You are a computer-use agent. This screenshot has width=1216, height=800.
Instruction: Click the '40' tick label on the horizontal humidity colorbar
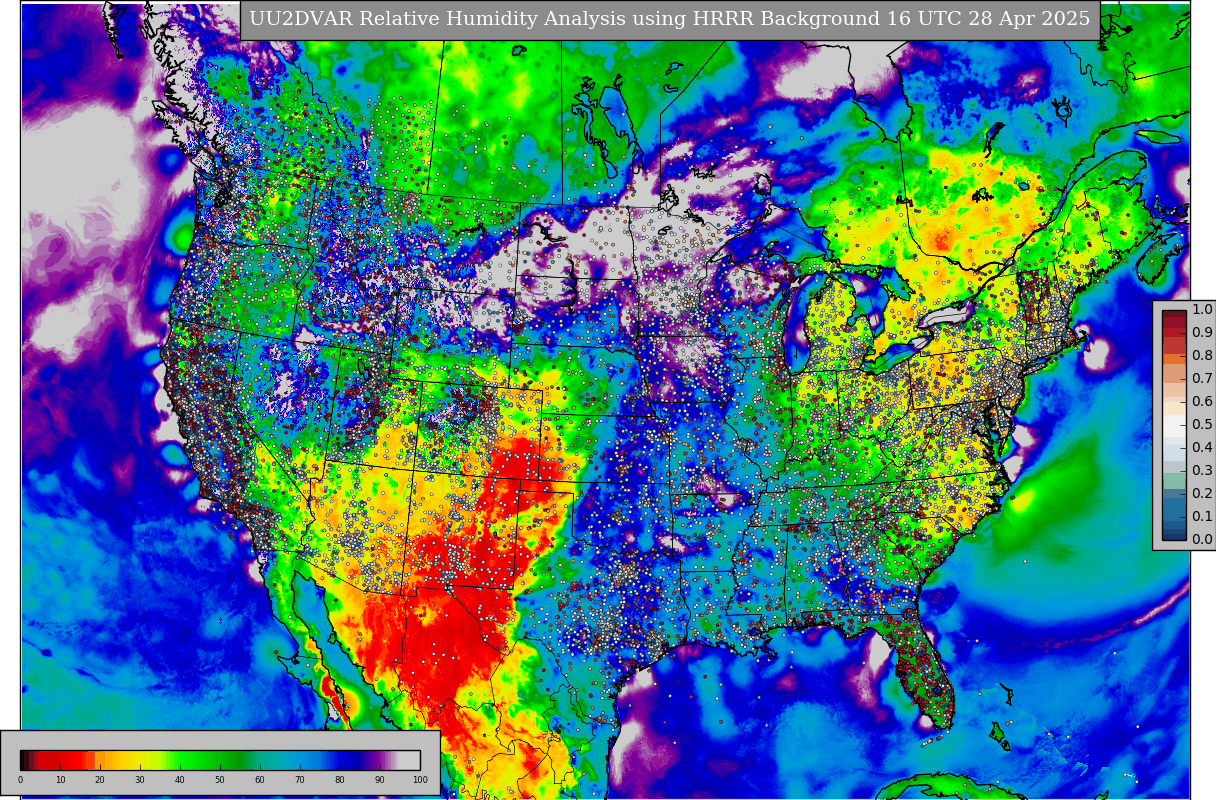click(x=180, y=780)
